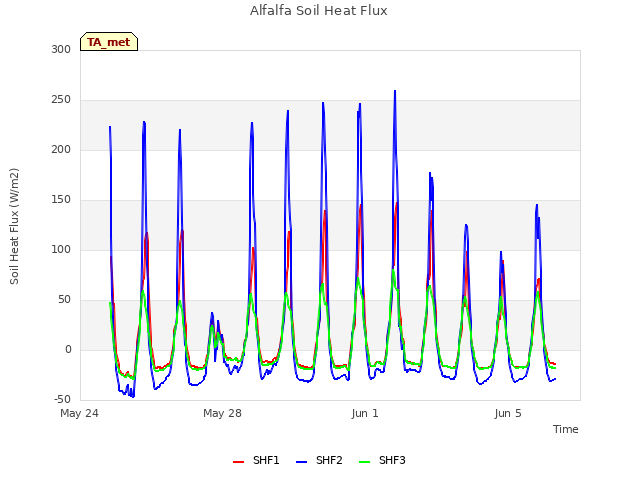Click the 250 y-axis tick label
The width and height of the screenshot is (640, 480).
click(61, 100)
